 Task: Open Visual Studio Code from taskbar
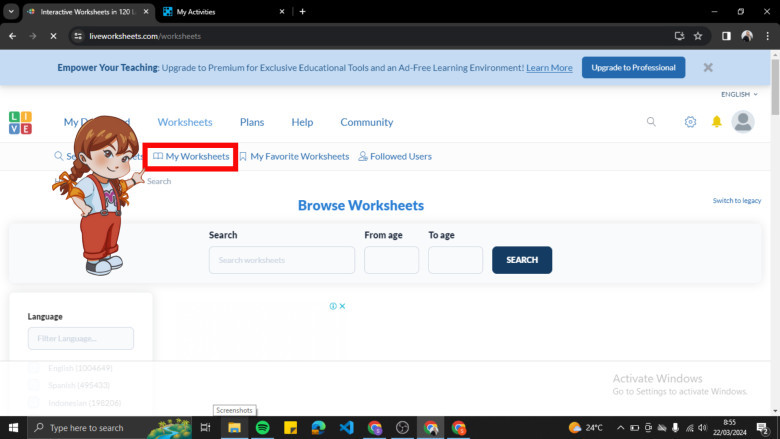click(347, 428)
